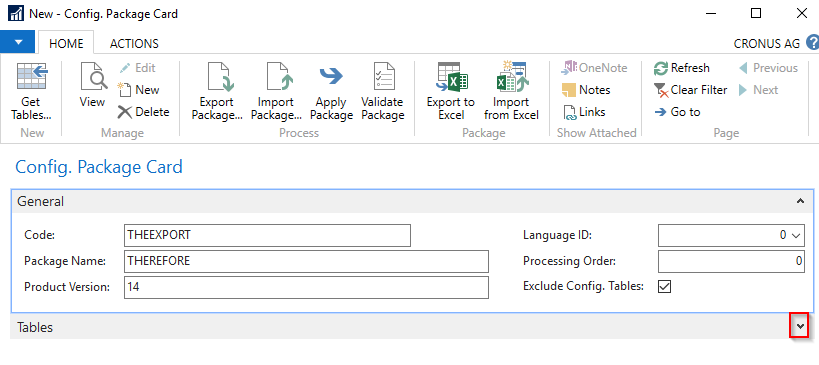
Task: Click the Tables section header title
Action: pyautogui.click(x=35, y=327)
